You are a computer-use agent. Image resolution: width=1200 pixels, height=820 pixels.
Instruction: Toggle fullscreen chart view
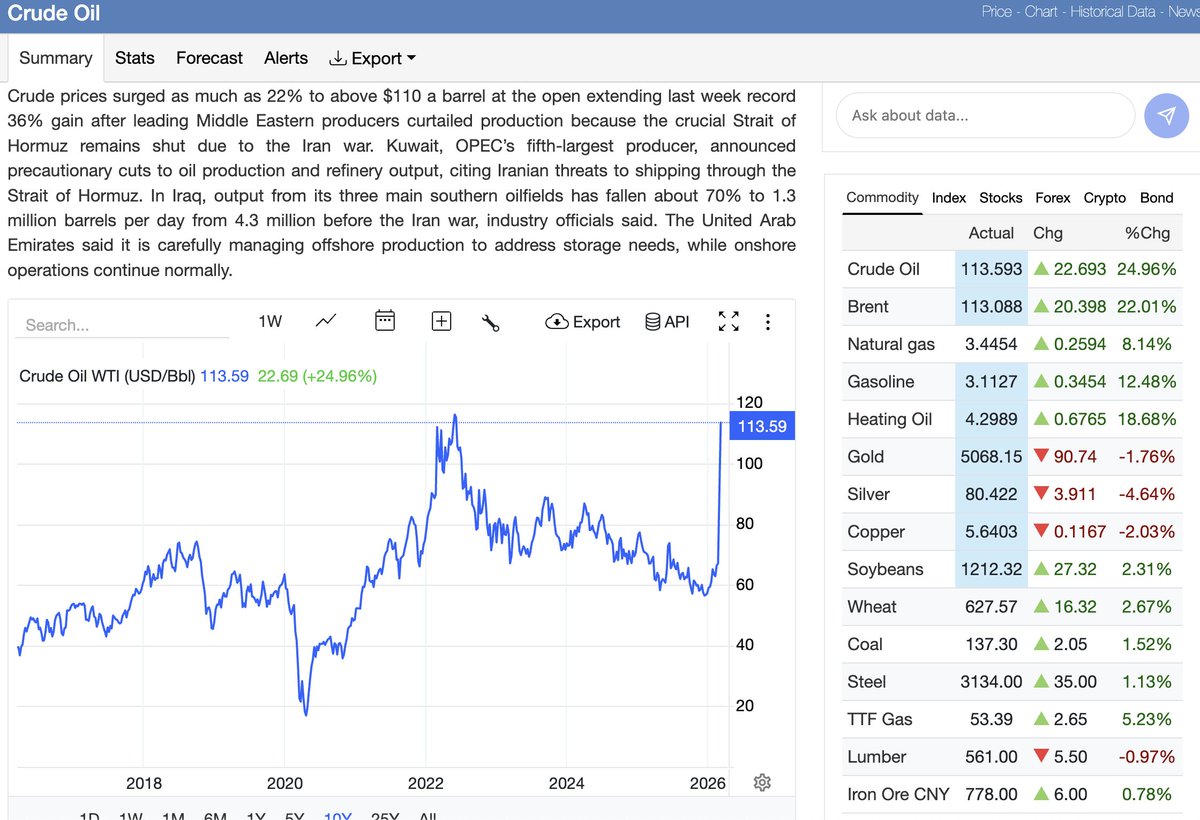729,322
